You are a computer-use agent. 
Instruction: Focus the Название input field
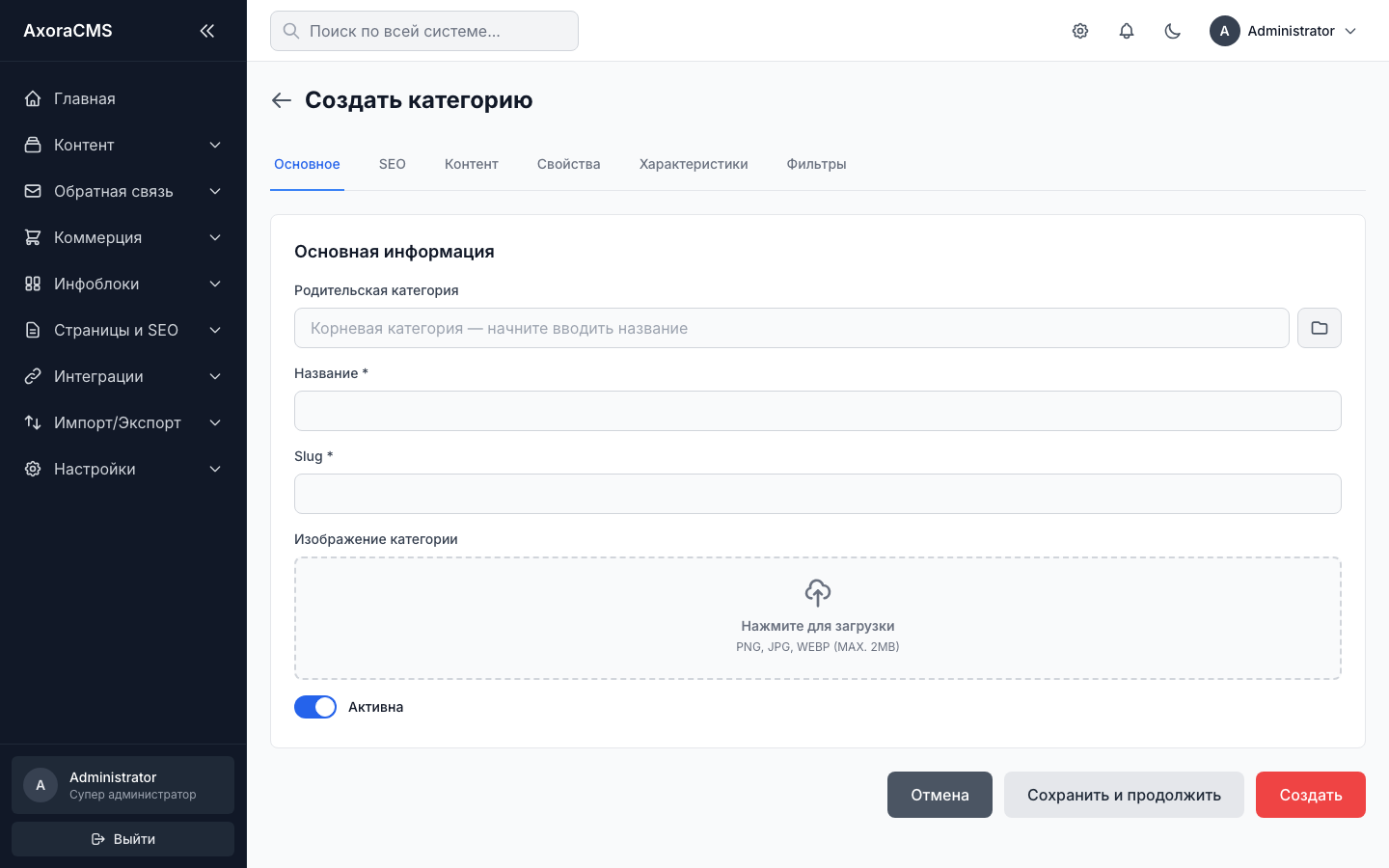(818, 411)
